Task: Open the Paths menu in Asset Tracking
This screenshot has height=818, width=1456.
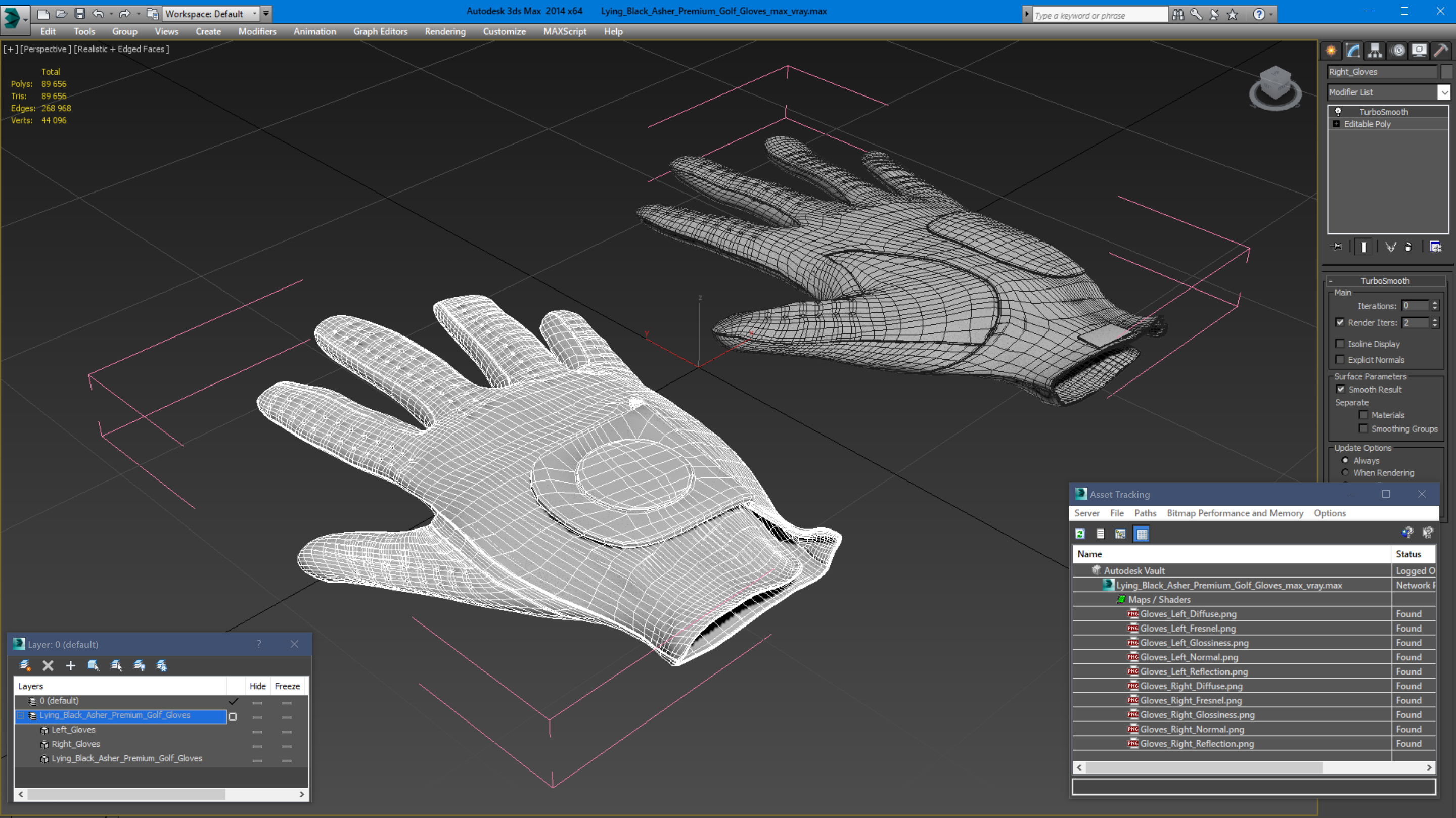Action: (x=1145, y=513)
